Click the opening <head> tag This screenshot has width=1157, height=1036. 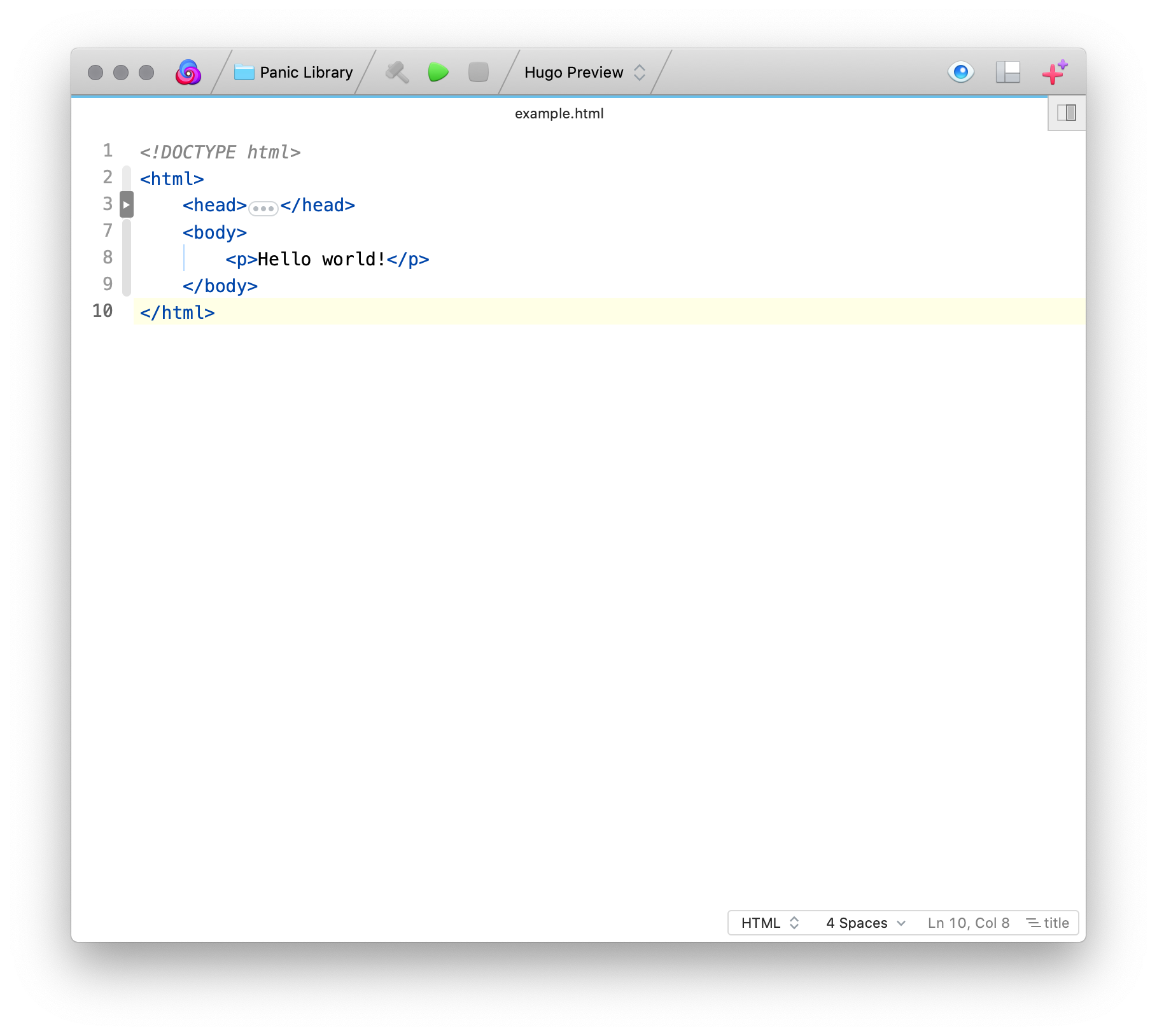point(214,206)
